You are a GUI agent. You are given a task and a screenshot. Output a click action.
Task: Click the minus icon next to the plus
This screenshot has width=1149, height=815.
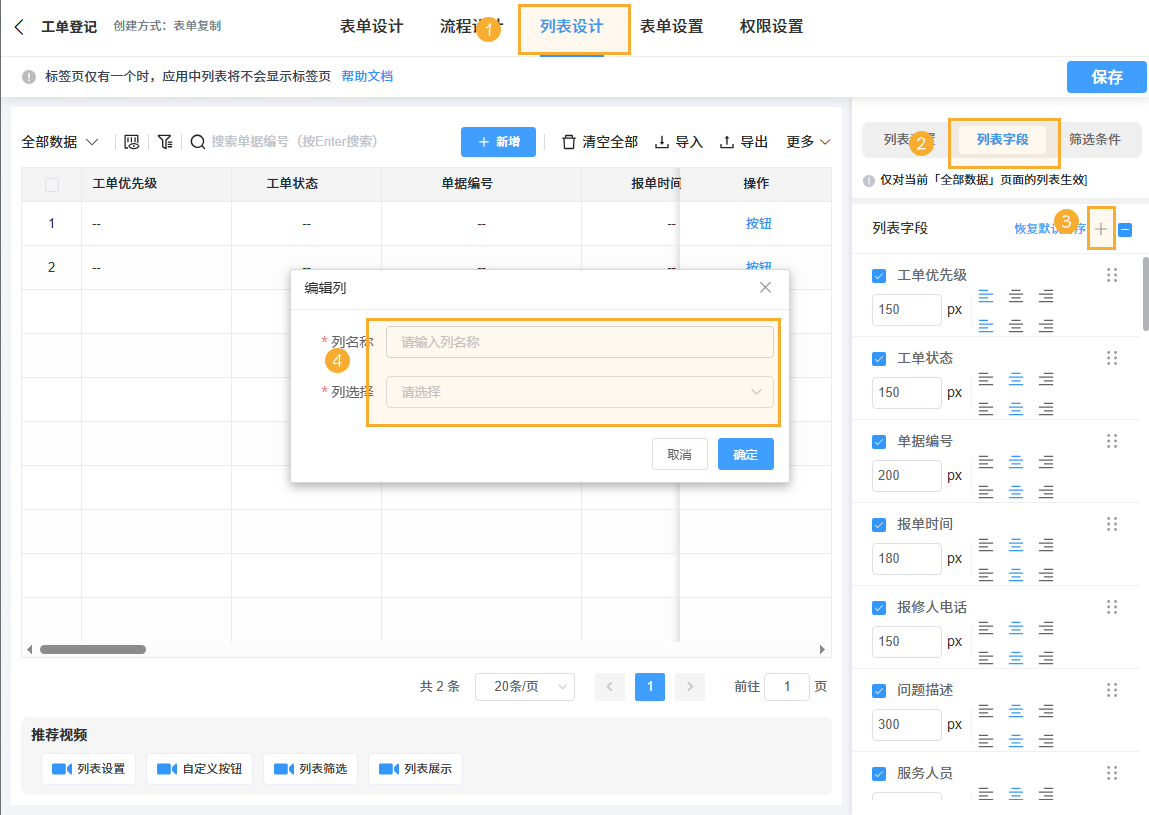click(x=1125, y=229)
